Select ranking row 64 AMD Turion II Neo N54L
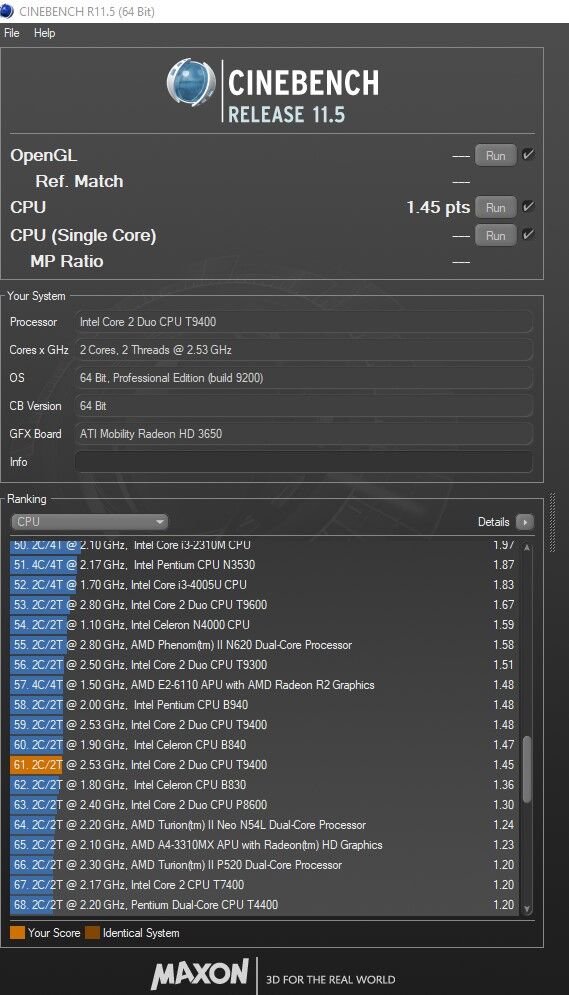The height and width of the screenshot is (995, 569). tap(265, 824)
